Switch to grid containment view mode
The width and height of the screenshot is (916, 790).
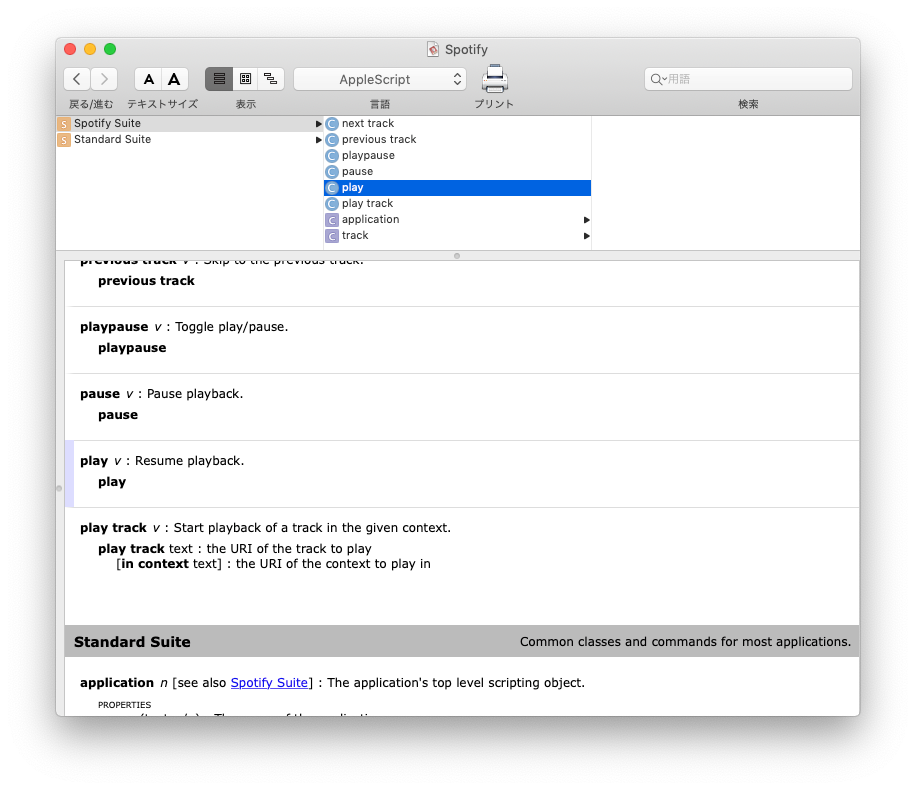coord(245,79)
